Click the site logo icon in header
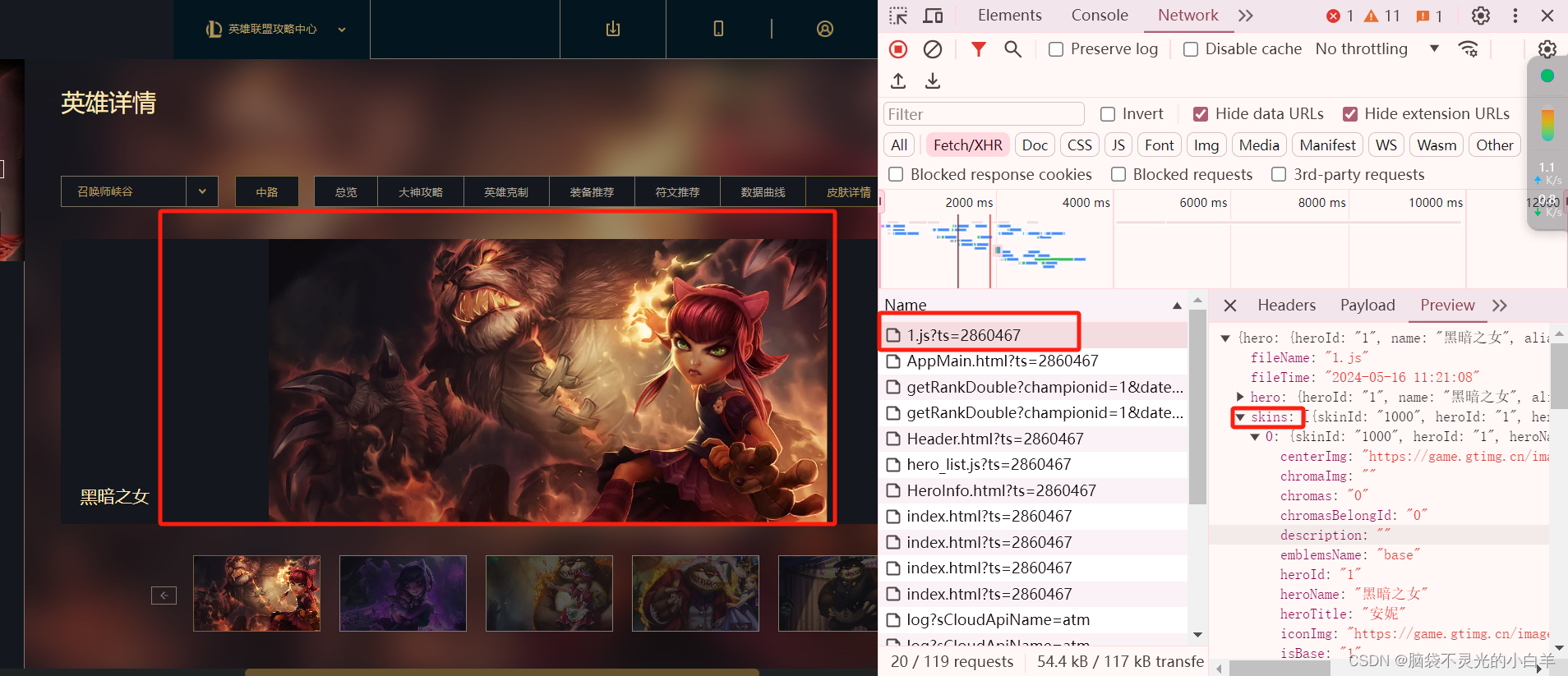This screenshot has height=676, width=1568. [x=214, y=29]
